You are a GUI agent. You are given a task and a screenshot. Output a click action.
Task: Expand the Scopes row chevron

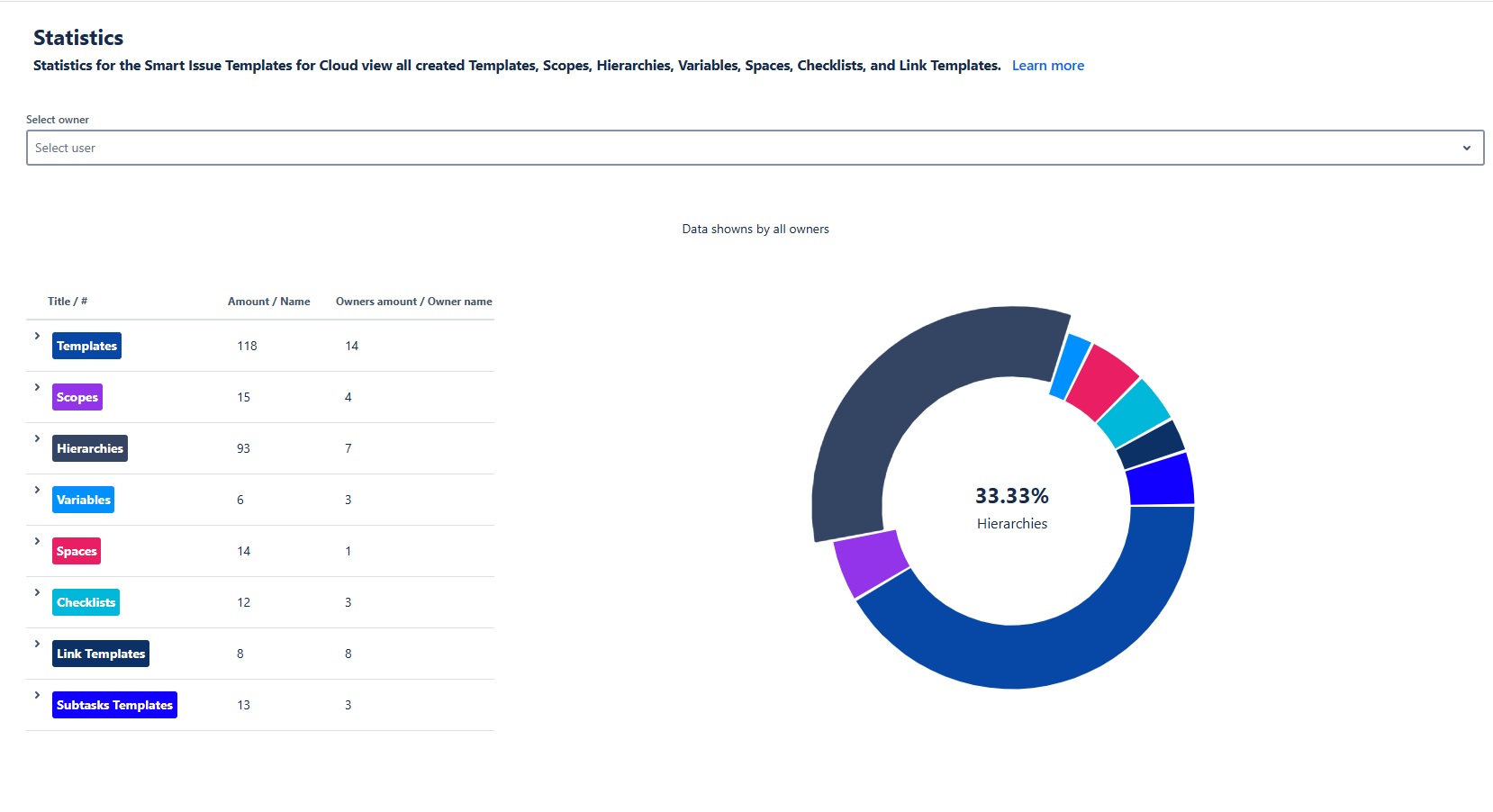37,387
